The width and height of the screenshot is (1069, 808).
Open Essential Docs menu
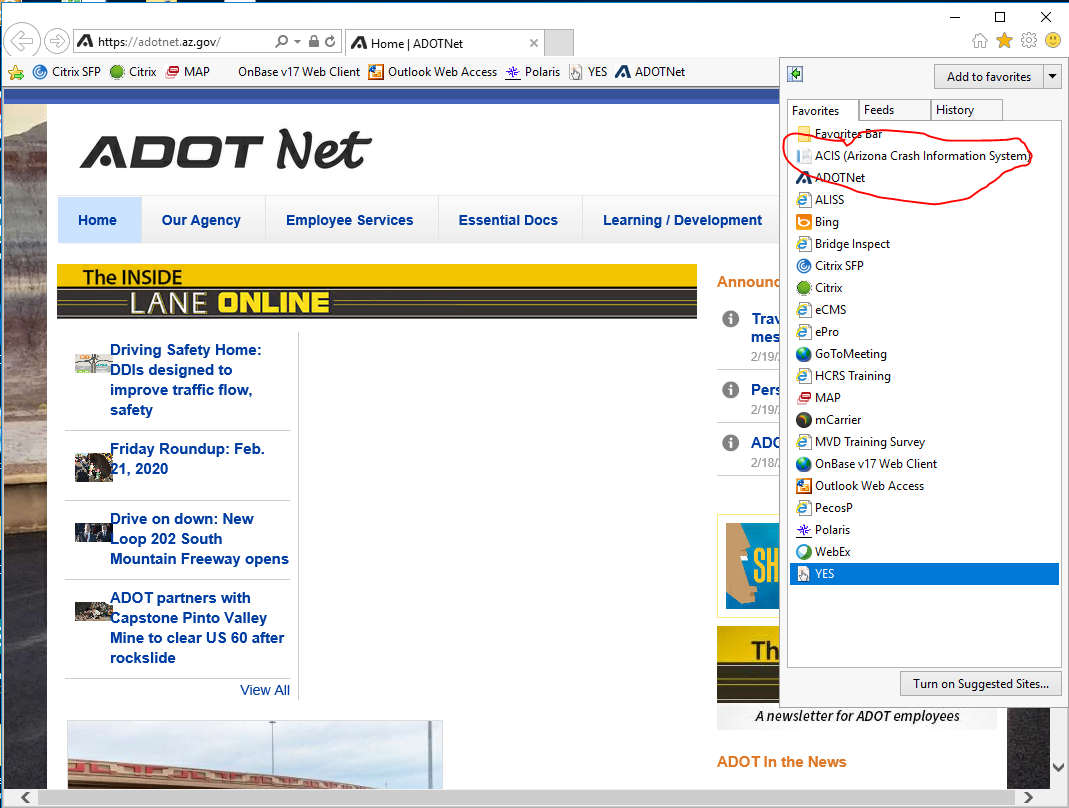[x=508, y=220]
